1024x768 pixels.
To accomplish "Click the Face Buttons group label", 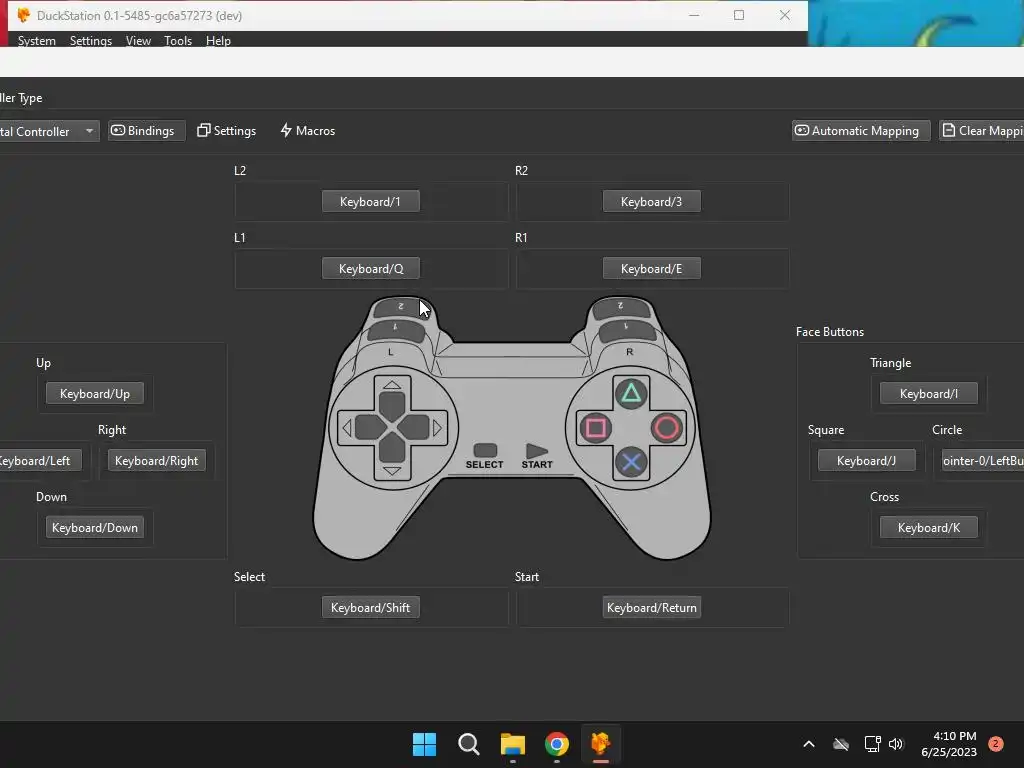I will point(829,332).
